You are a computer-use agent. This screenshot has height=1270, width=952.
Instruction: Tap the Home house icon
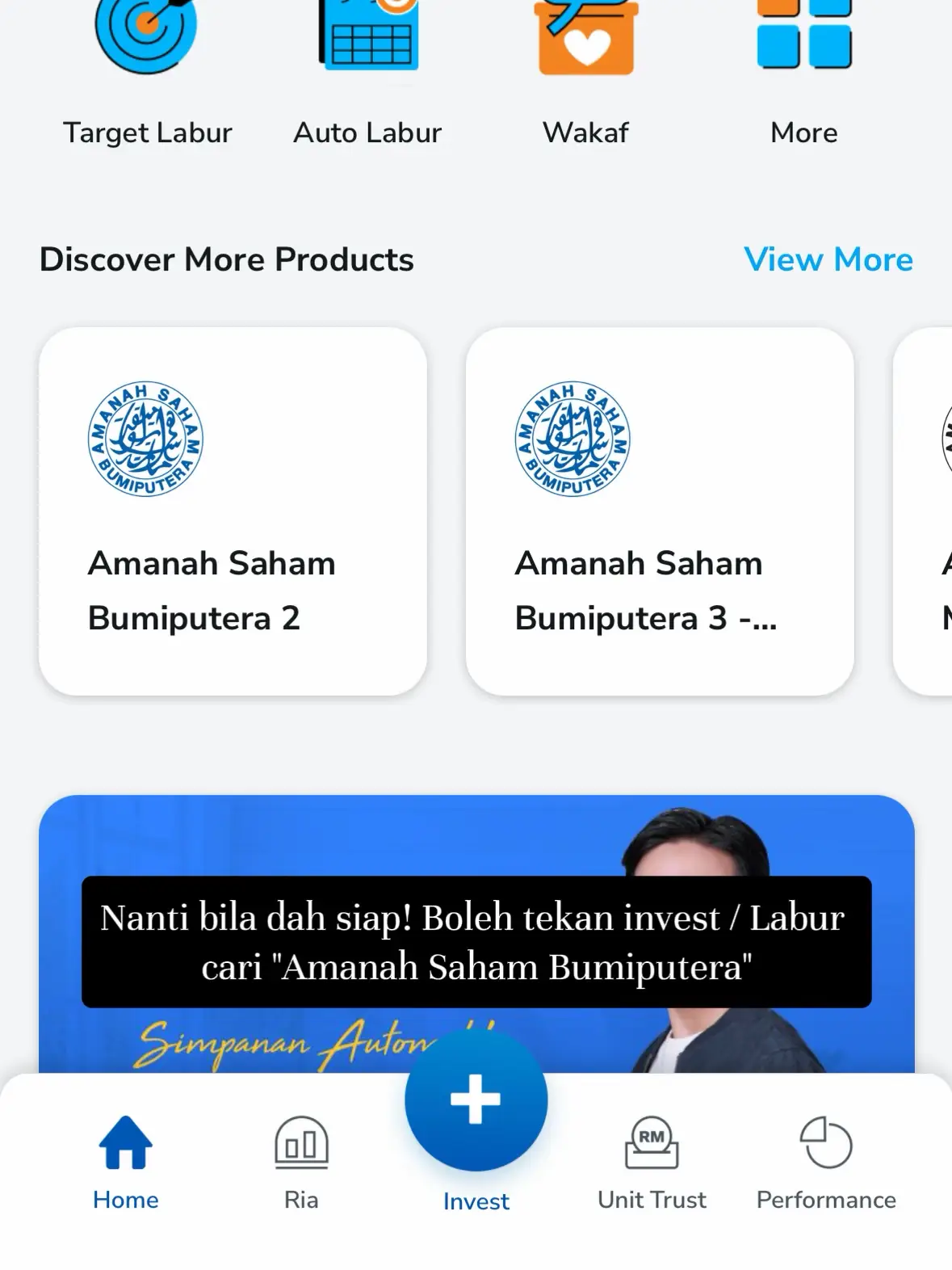click(125, 1142)
